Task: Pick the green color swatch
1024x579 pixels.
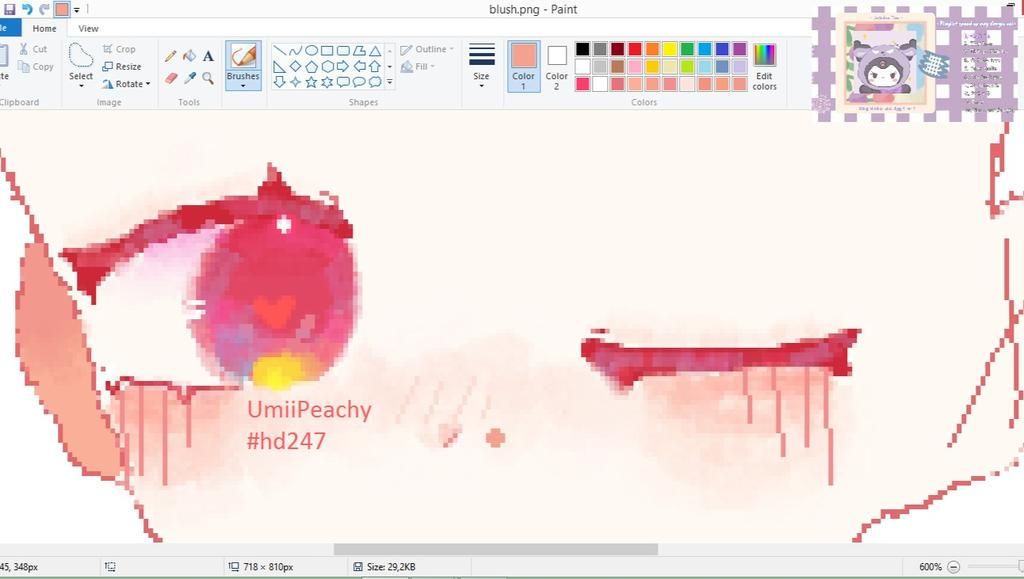Action: point(687,49)
